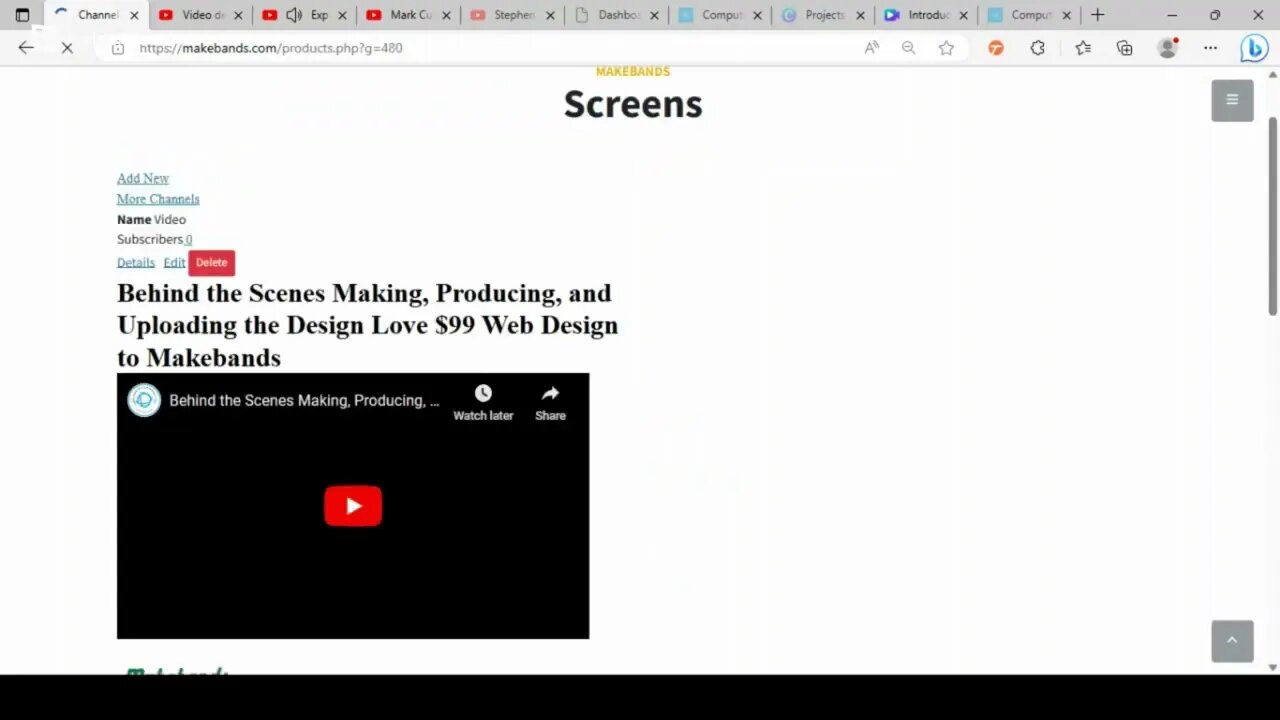
Task: Switch to the Introduc tab
Action: pos(926,15)
